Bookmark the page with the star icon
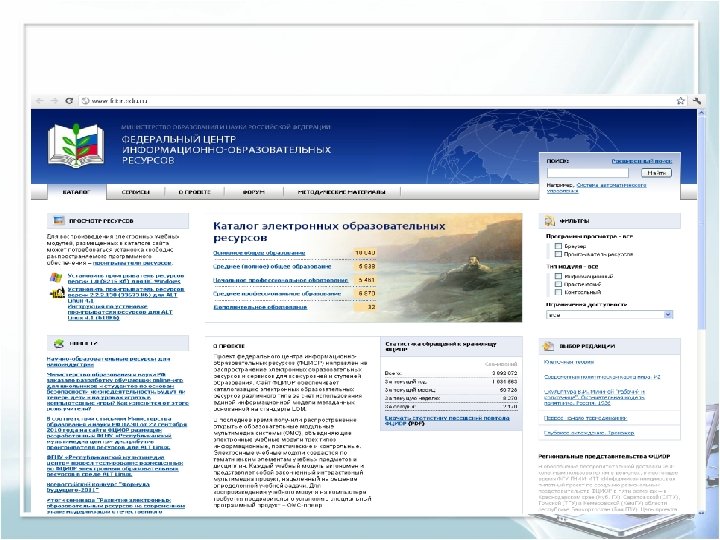The width and height of the screenshot is (720, 540). coord(681,101)
